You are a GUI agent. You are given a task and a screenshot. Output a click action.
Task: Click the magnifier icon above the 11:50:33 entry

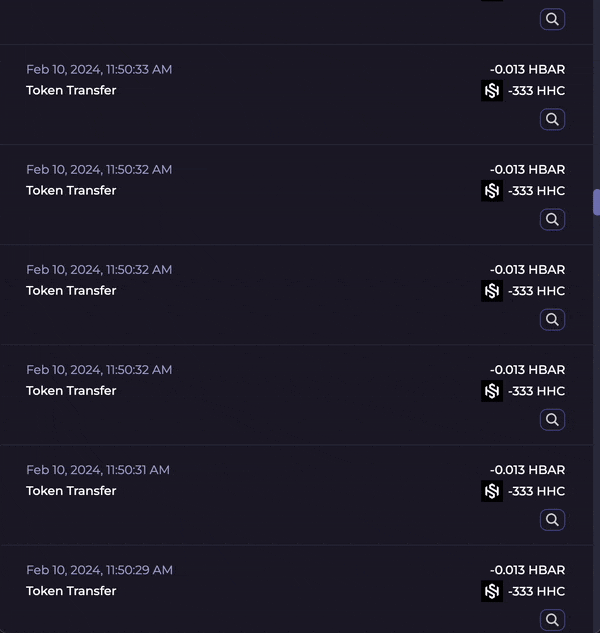[x=552, y=19]
